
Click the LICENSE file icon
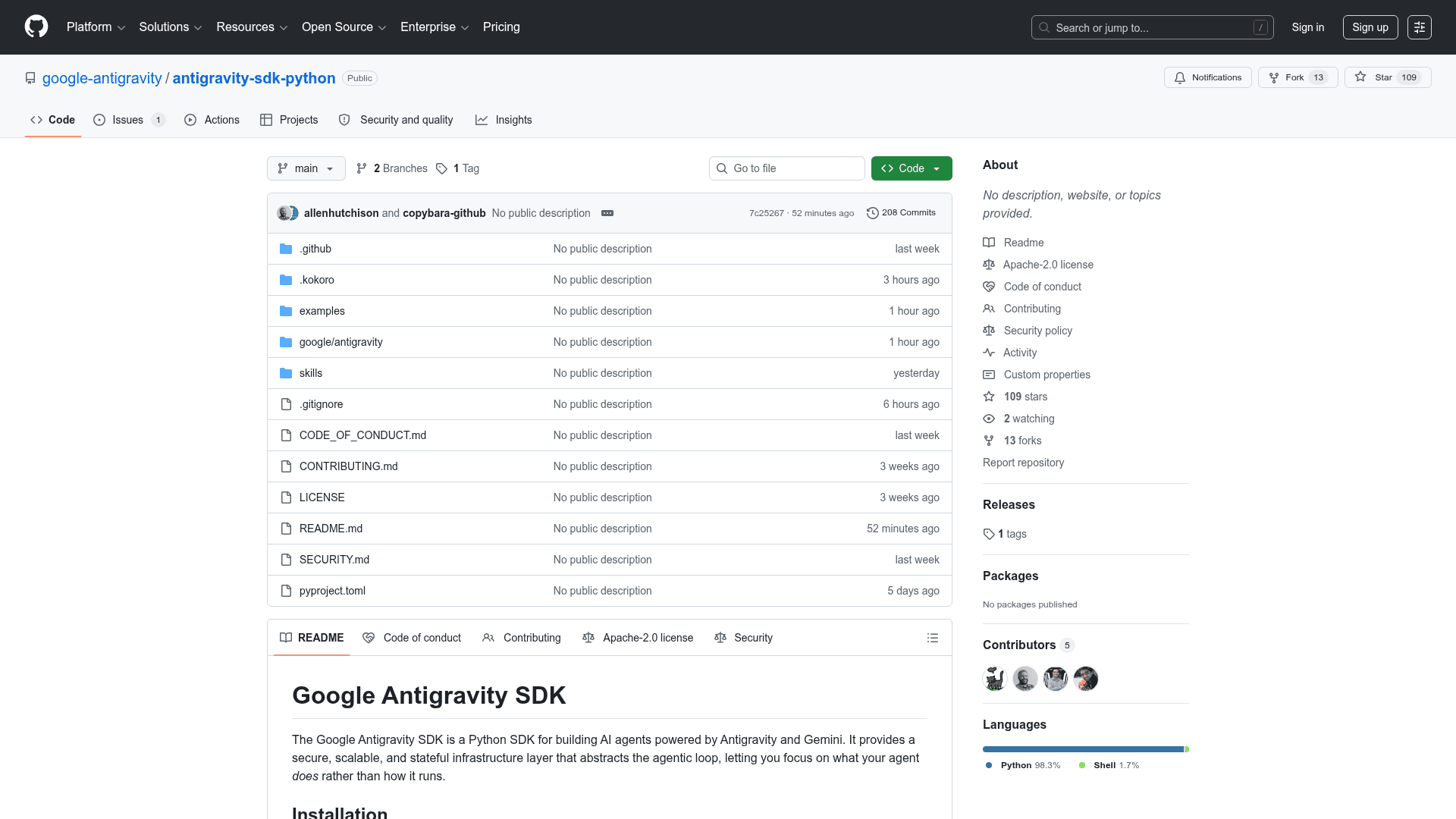click(286, 497)
